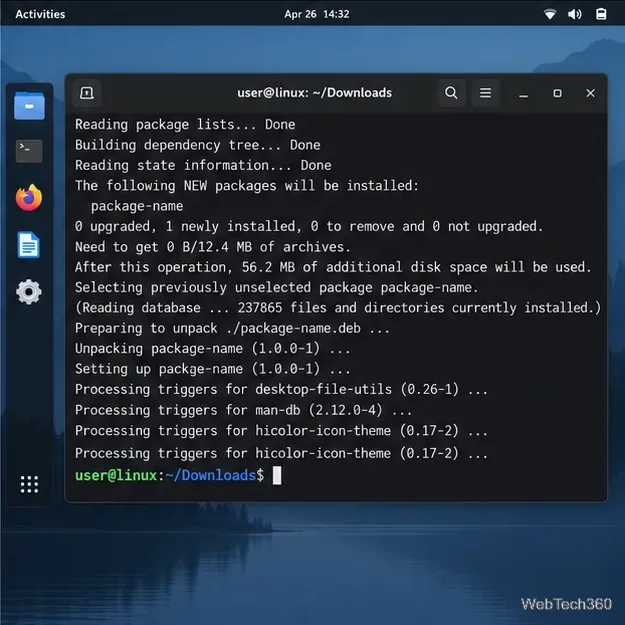This screenshot has height=625, width=625.
Task: Click the '(Reading database ... 237865 files' line
Action: 338,308
